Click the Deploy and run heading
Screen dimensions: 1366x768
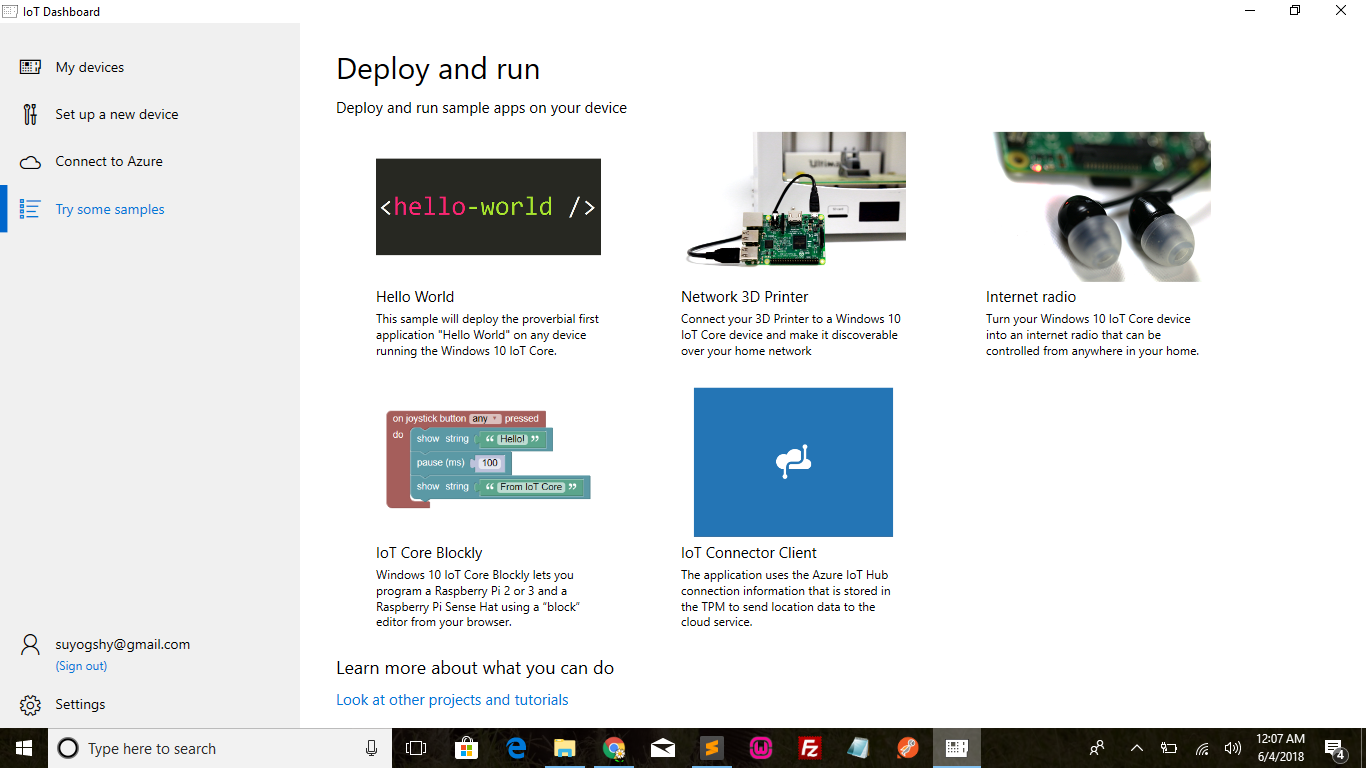point(438,69)
